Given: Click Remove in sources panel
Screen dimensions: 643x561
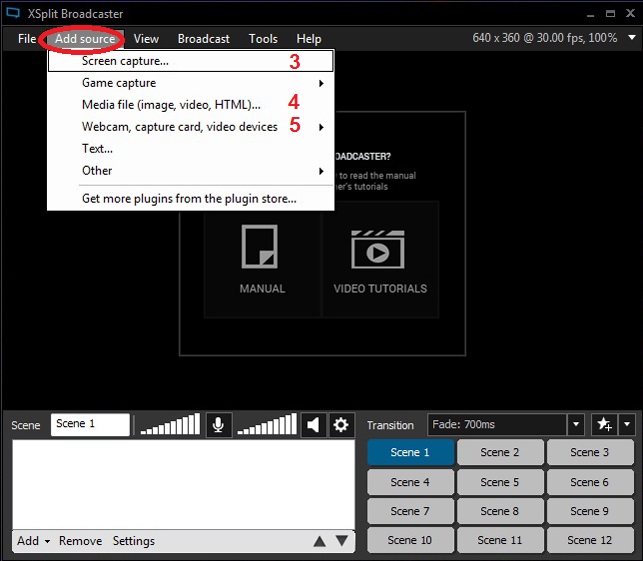Looking at the screenshot, I should click(x=80, y=541).
